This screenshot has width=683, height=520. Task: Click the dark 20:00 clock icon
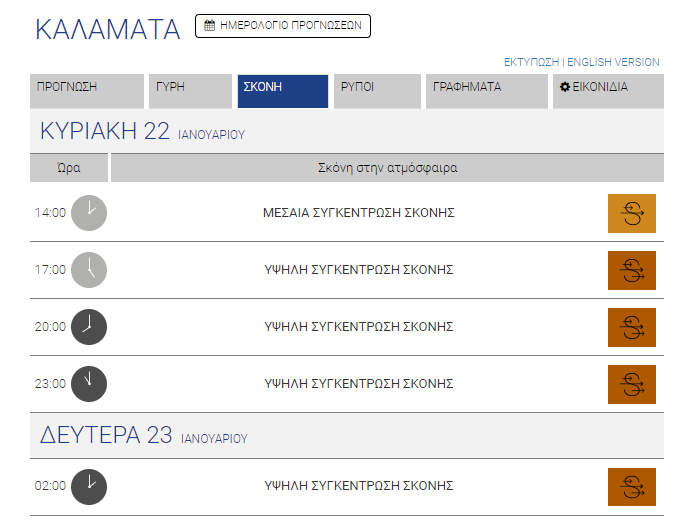[89, 327]
